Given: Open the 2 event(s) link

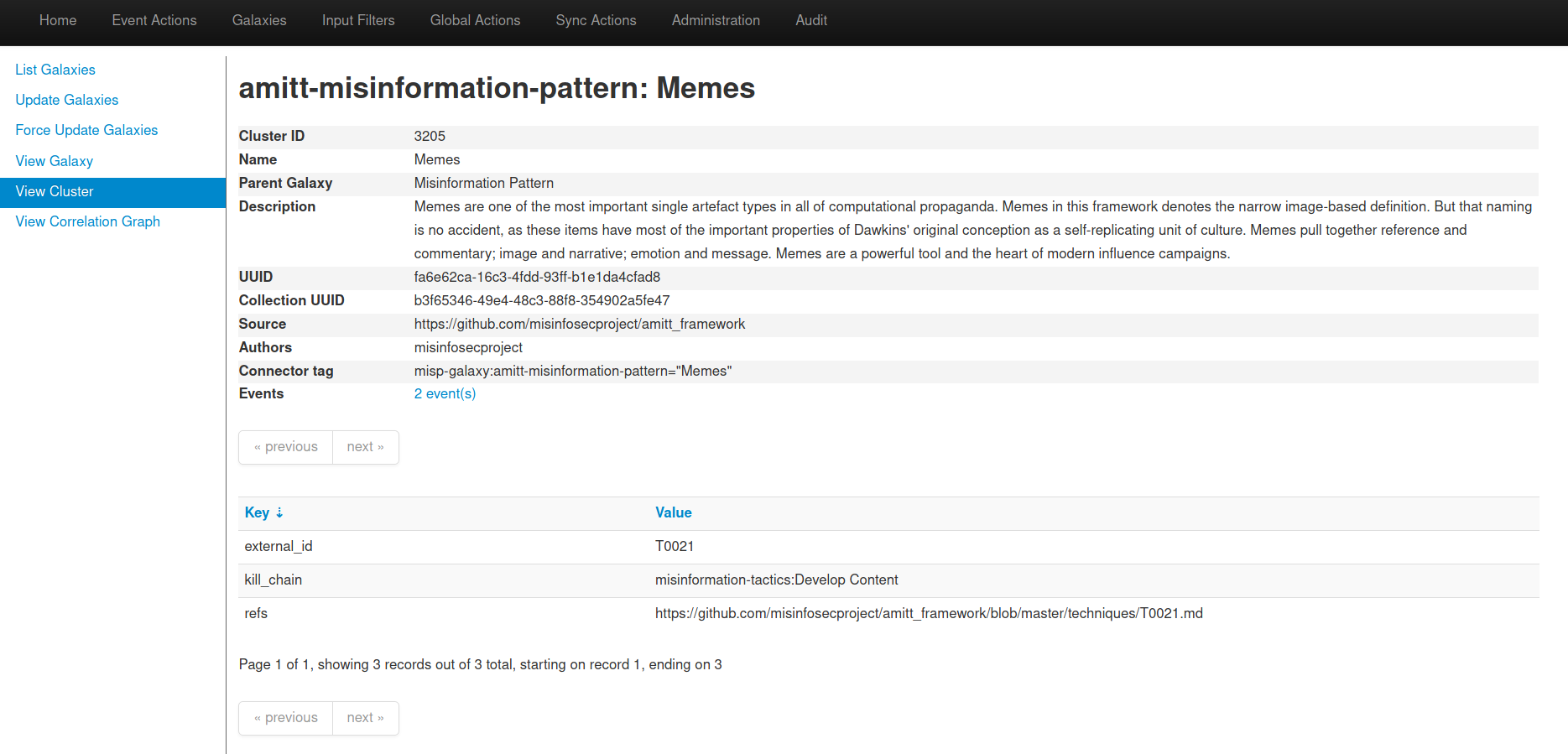Looking at the screenshot, I should point(445,393).
